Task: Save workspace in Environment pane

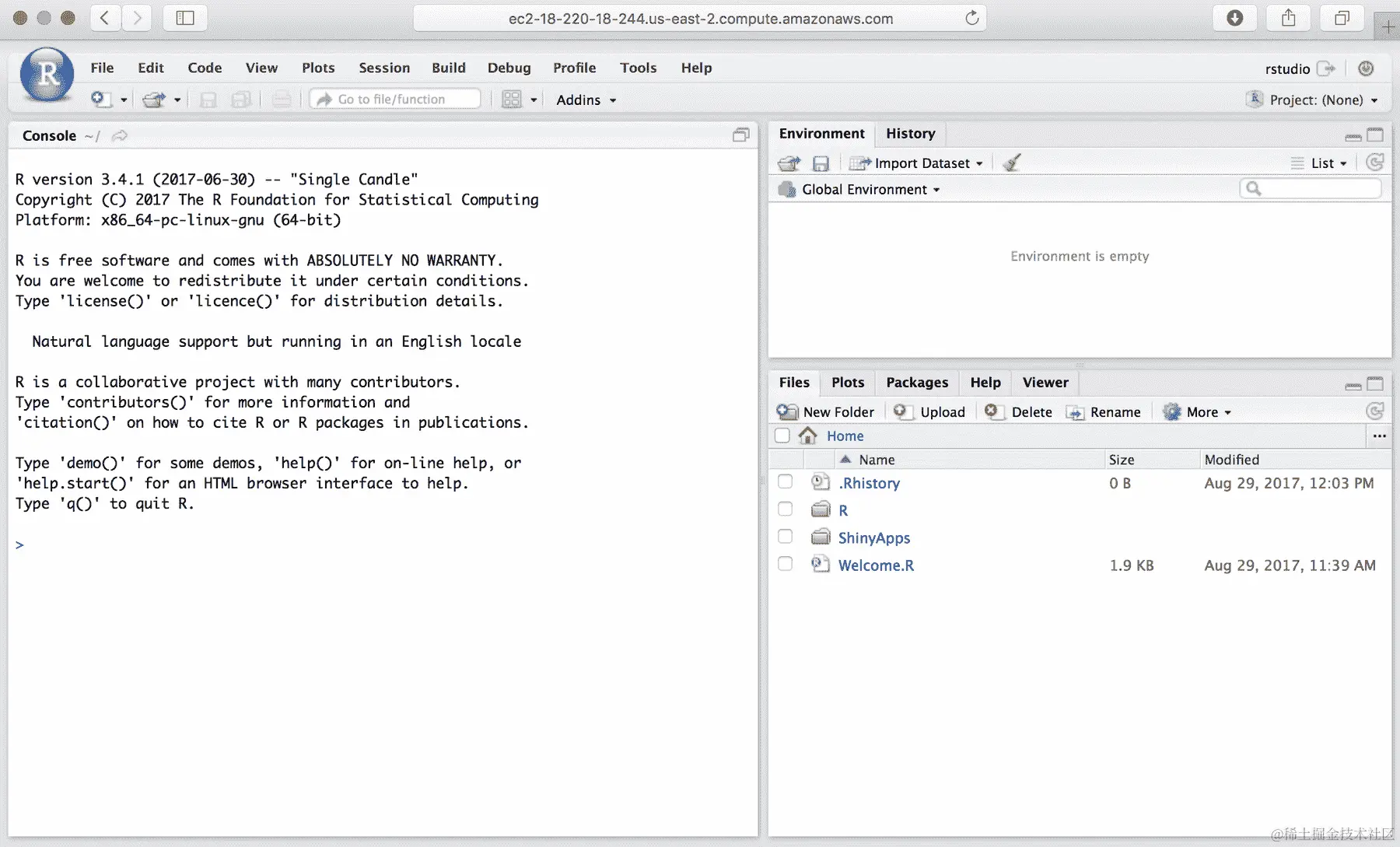Action: click(x=821, y=163)
